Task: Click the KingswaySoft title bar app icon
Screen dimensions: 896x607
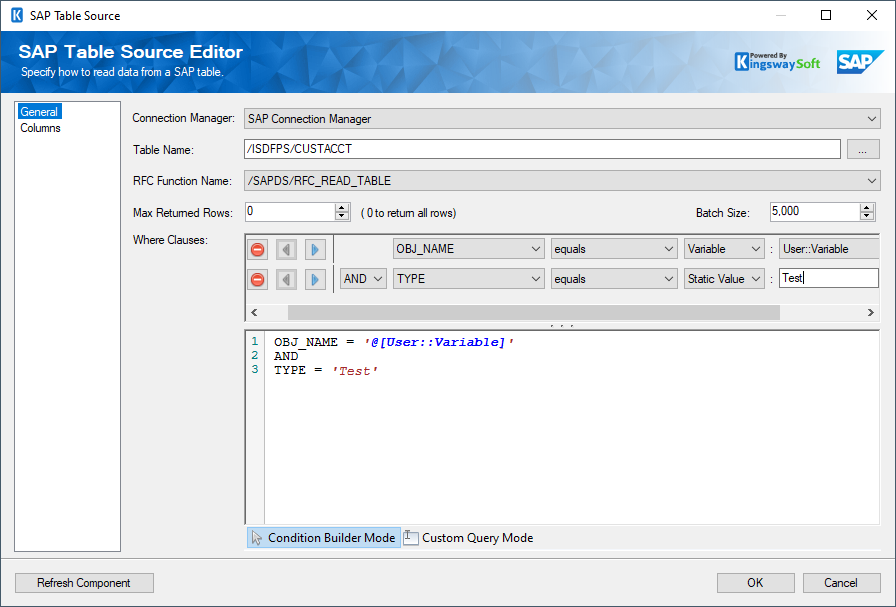Action: (17, 15)
